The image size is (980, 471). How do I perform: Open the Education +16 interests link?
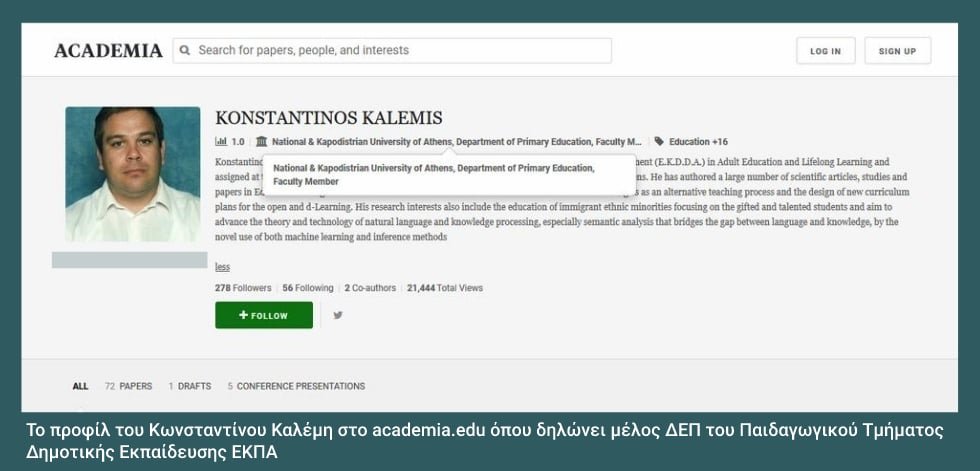point(698,142)
